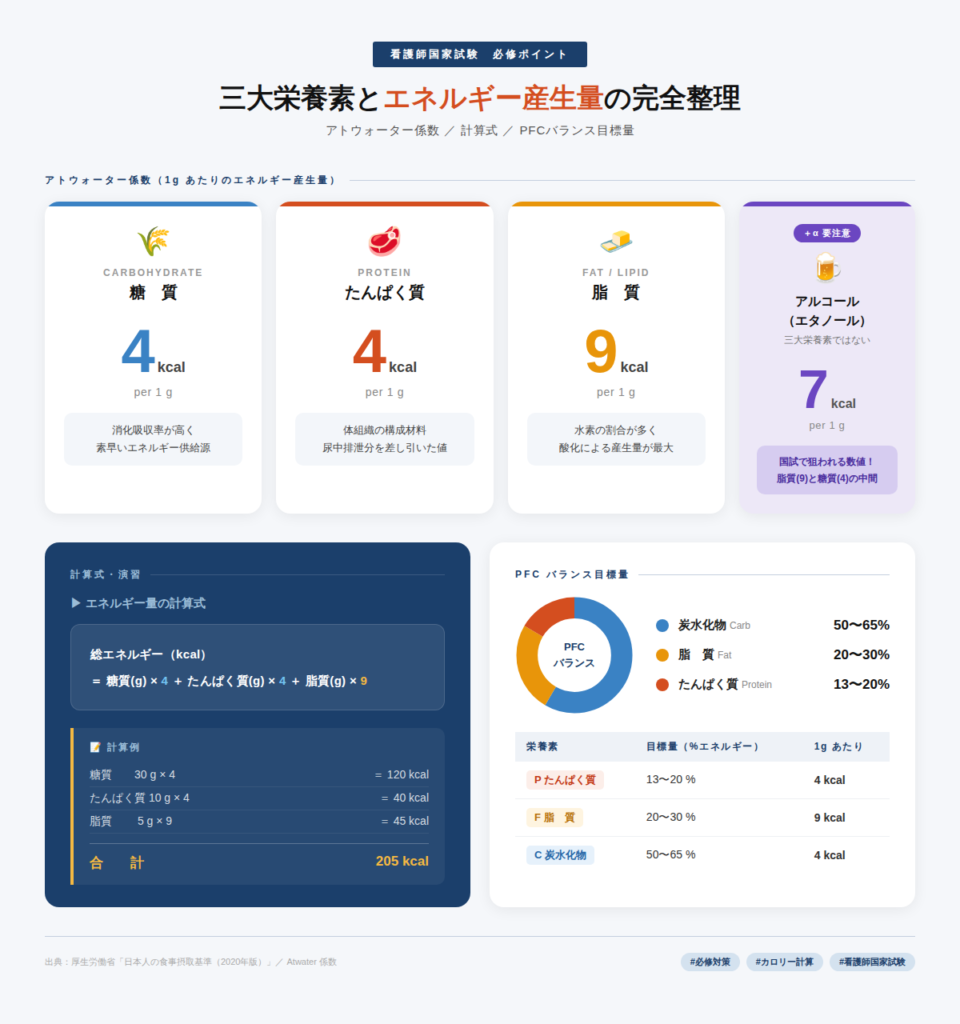This screenshot has width=960, height=1024.
Task: Click the beer mug icon for alcohol
Action: point(827,267)
